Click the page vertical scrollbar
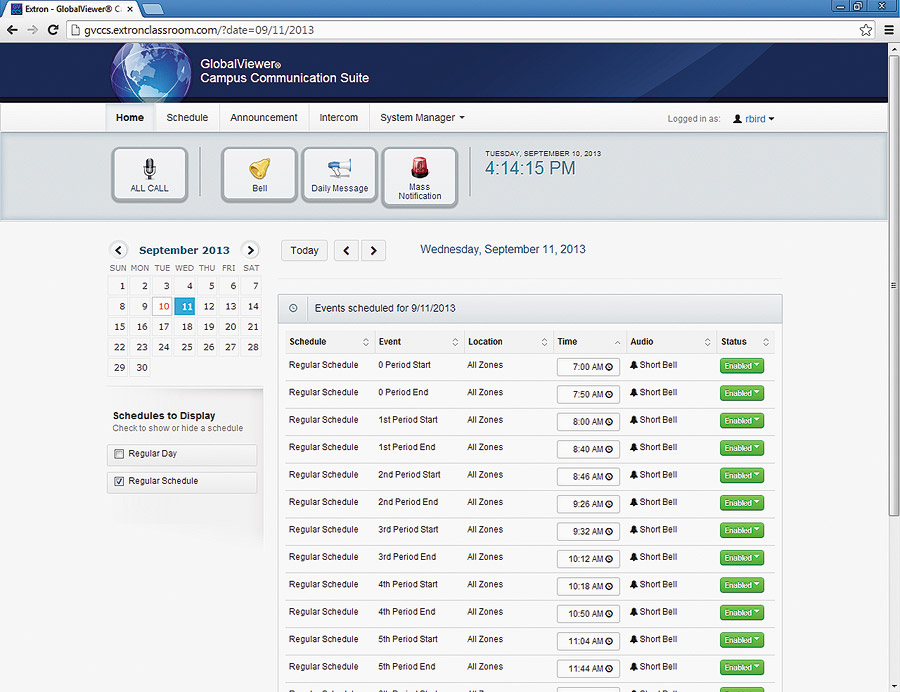This screenshot has width=900, height=692. tap(894, 285)
